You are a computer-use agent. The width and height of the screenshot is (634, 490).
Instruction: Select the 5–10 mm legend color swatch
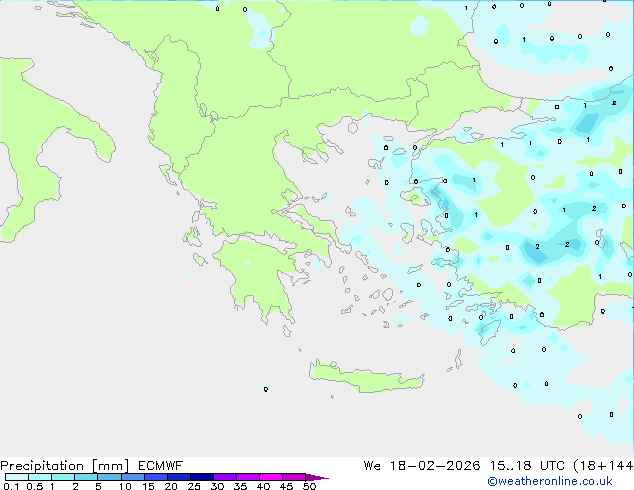coord(109,477)
